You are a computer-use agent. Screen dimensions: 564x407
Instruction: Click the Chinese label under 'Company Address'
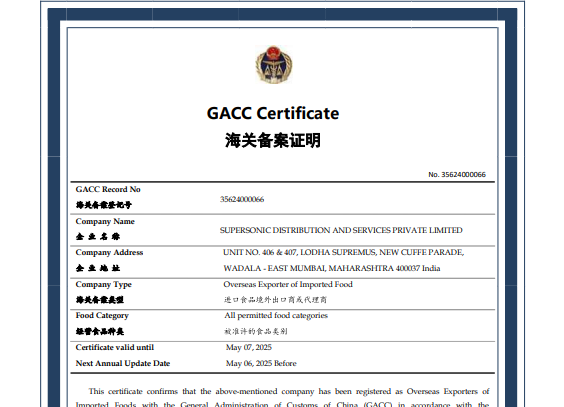click(98, 268)
